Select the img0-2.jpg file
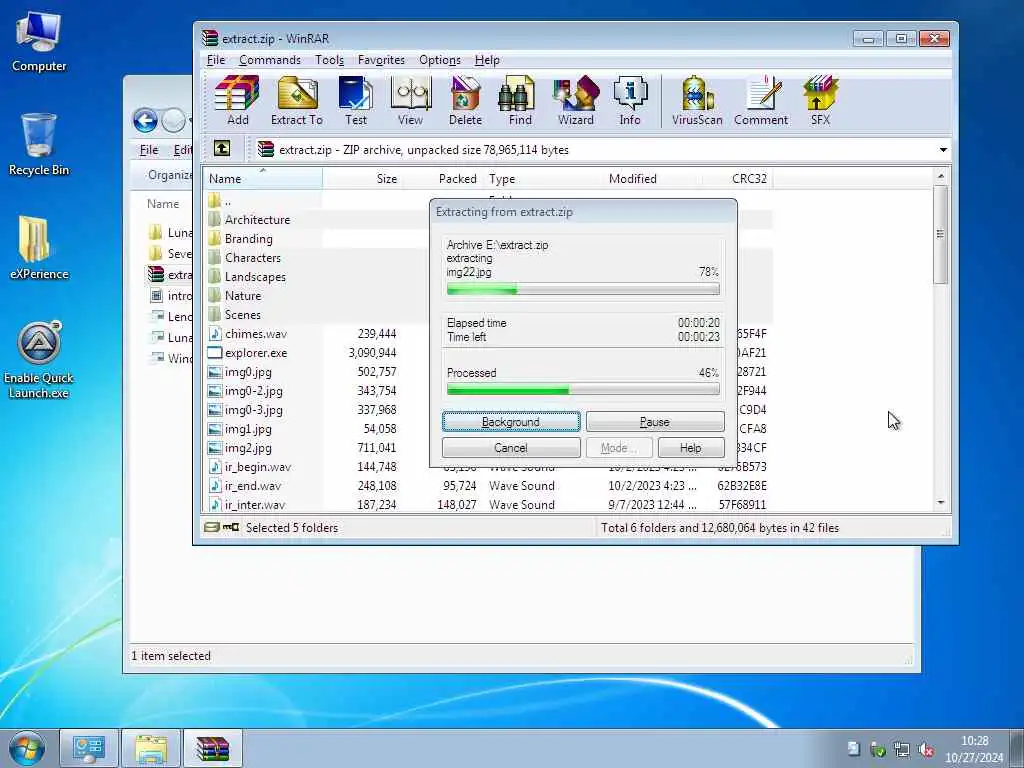 [253, 391]
